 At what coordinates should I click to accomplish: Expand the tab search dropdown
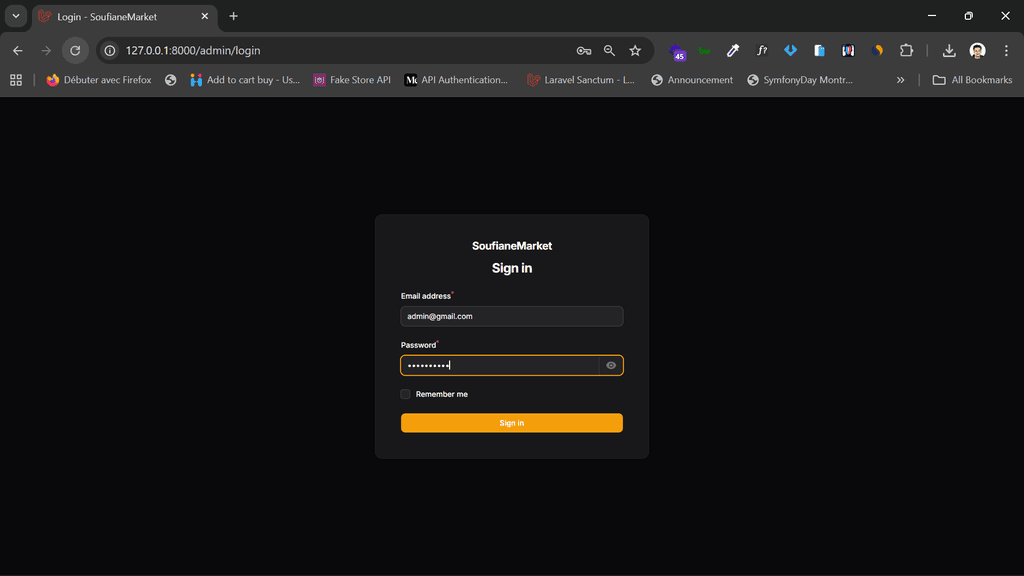(x=16, y=16)
